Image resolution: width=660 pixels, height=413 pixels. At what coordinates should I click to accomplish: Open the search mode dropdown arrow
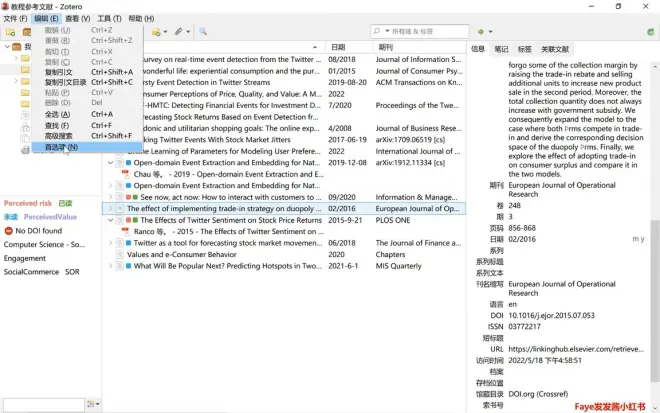point(387,31)
